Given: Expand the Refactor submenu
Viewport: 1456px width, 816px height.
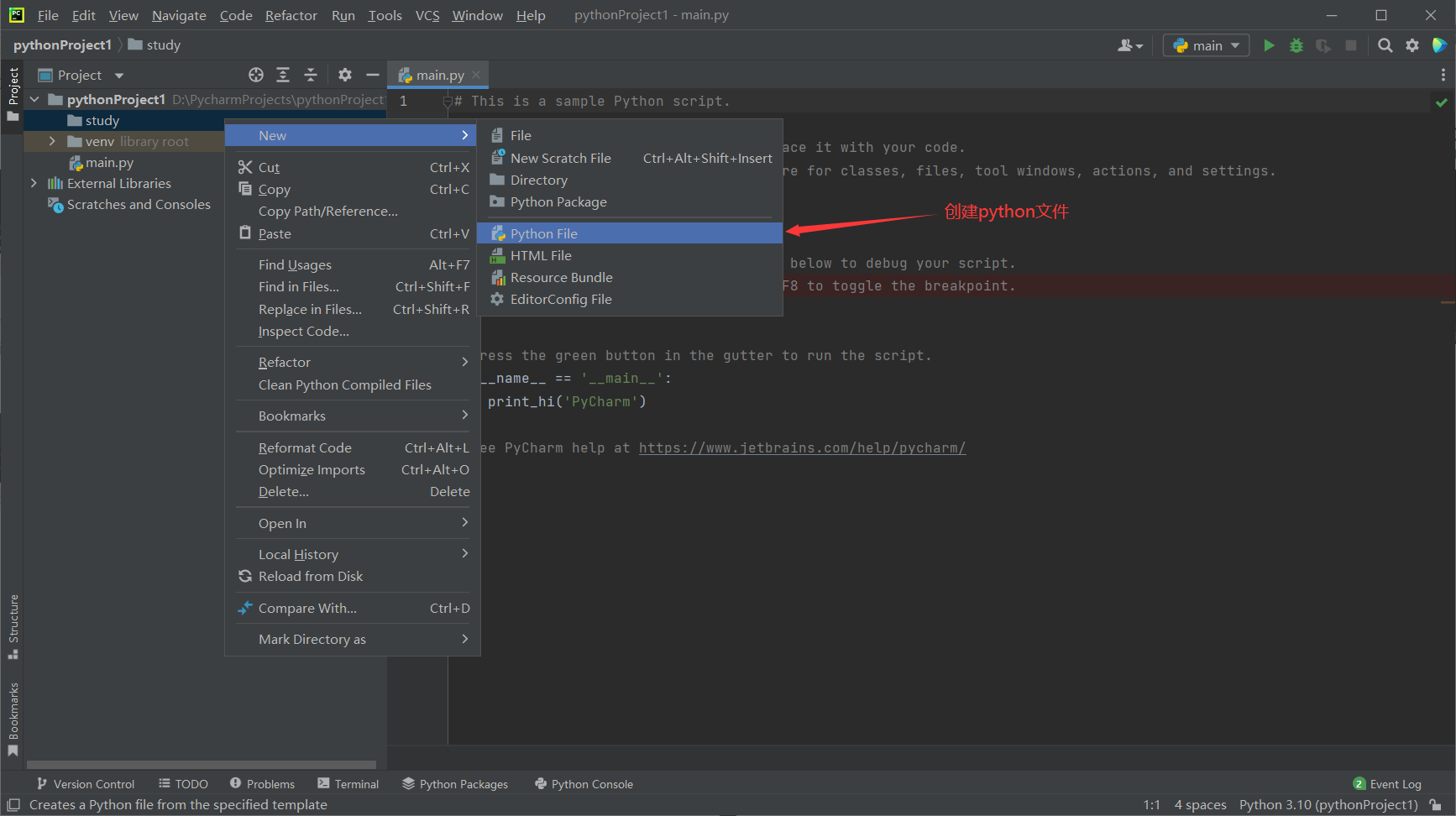Looking at the screenshot, I should [353, 362].
